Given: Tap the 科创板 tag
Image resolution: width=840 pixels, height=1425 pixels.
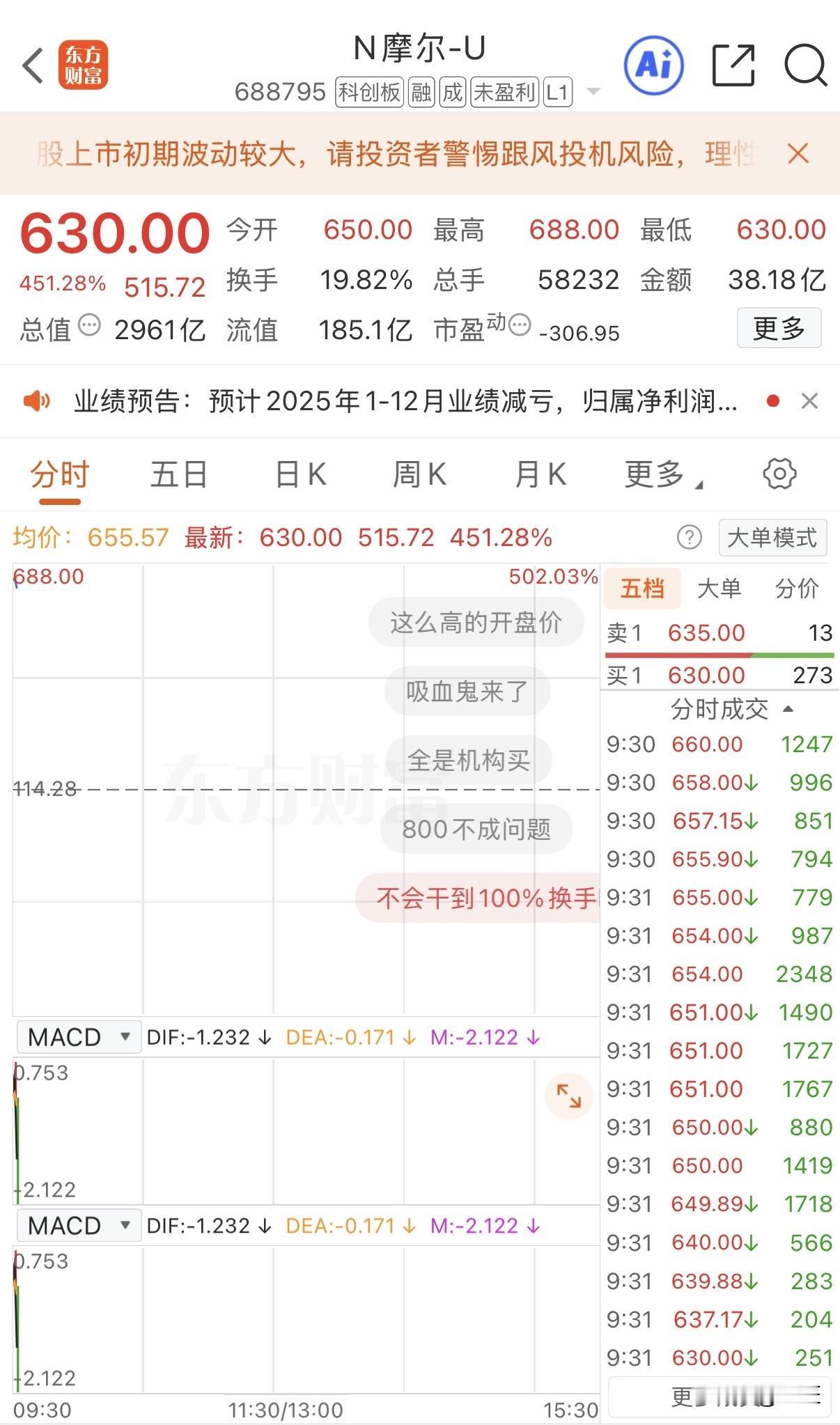Looking at the screenshot, I should 369,92.
